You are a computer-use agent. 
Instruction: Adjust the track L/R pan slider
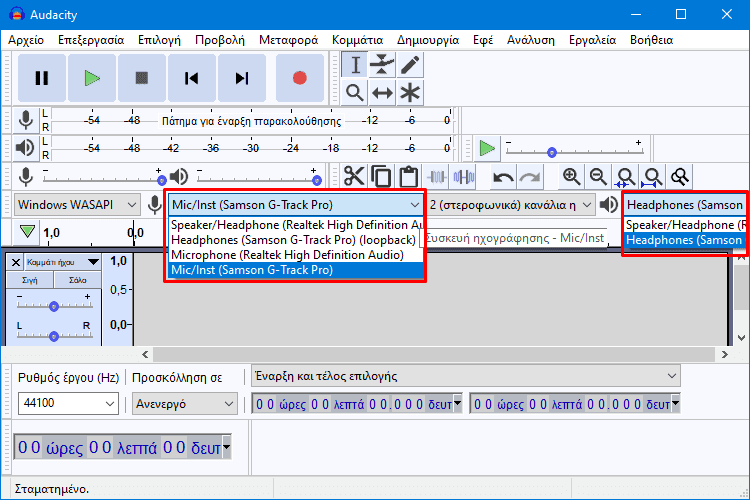point(54,335)
